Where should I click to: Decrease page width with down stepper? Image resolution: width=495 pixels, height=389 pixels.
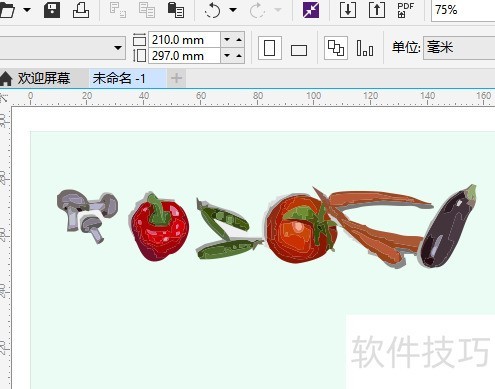coord(227,40)
